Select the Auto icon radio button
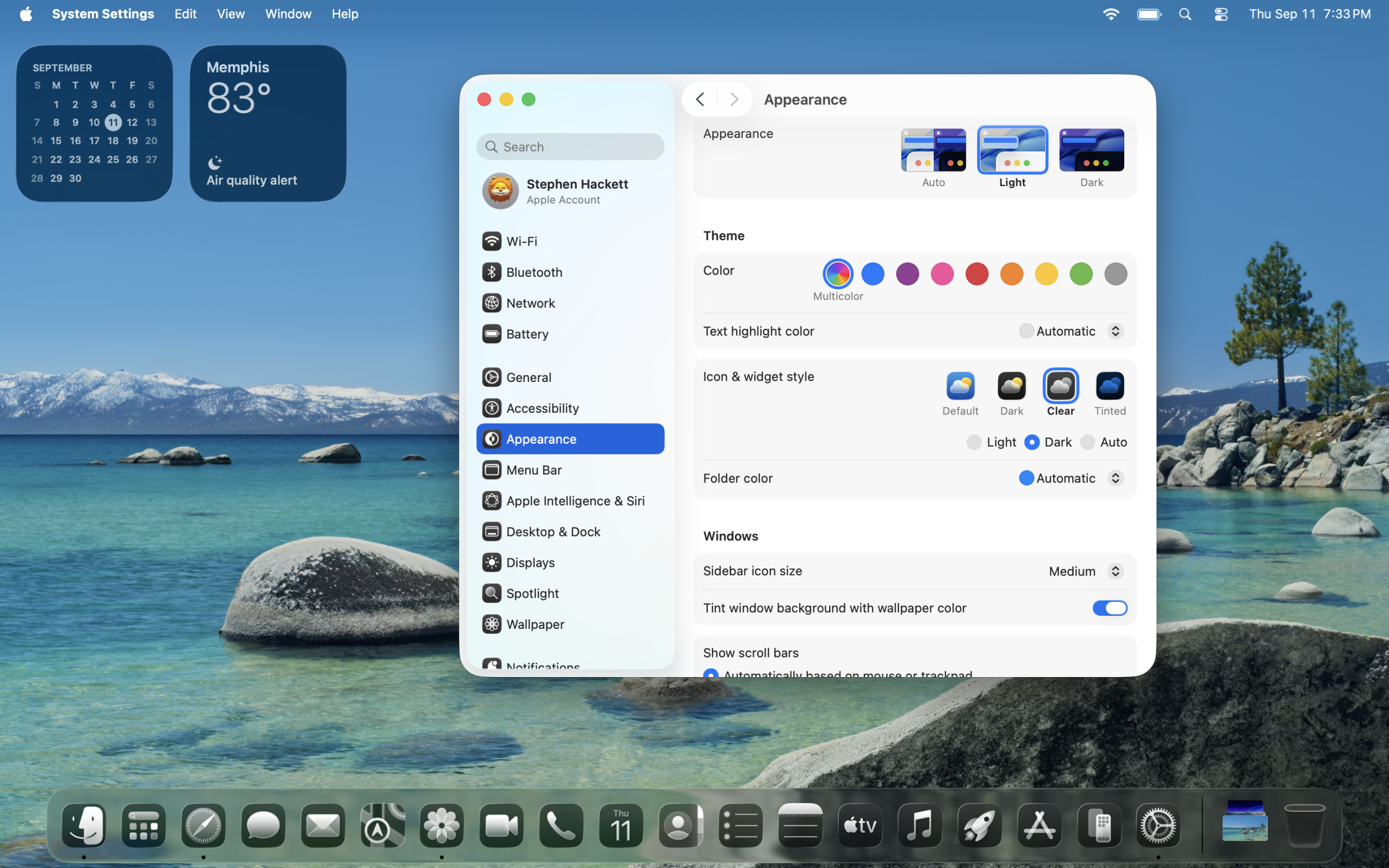 1087,442
